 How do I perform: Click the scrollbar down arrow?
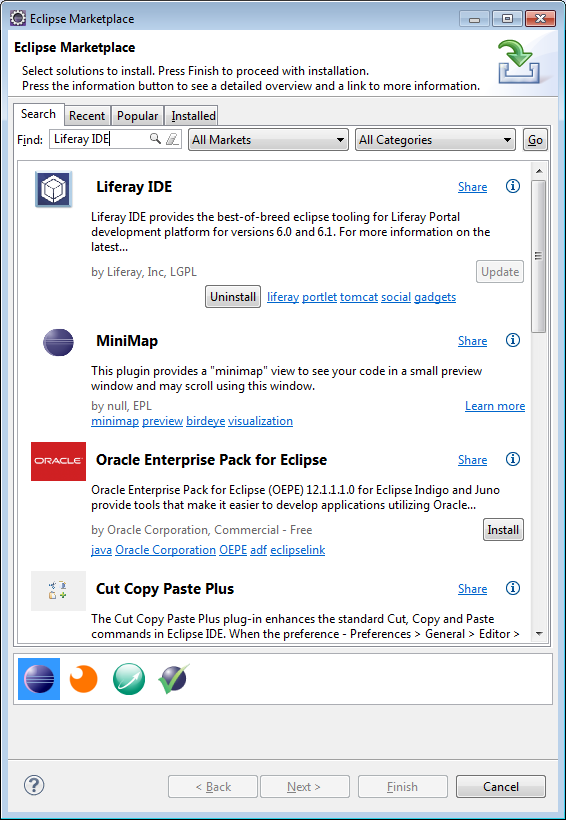[x=539, y=634]
